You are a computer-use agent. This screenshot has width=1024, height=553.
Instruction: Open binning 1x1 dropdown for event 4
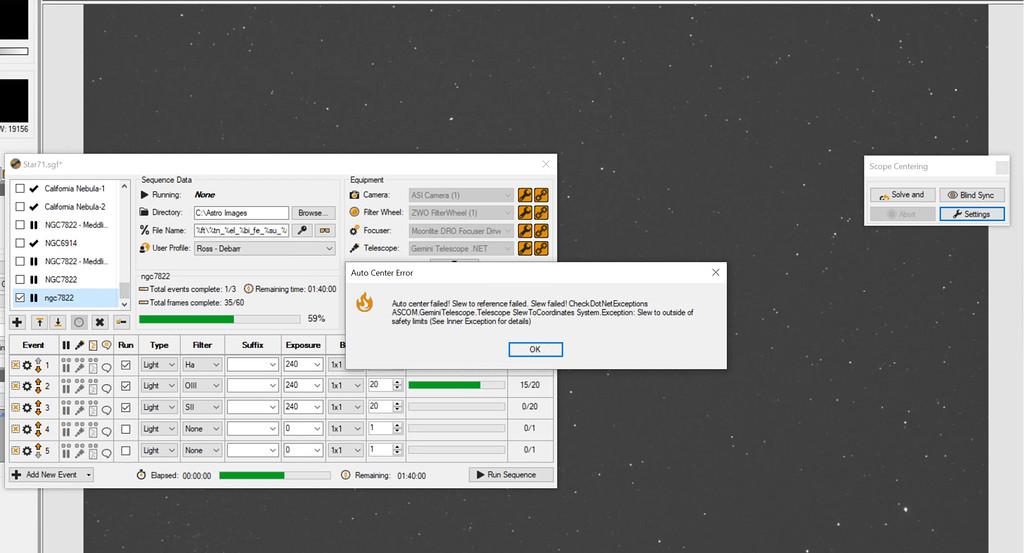pos(345,429)
